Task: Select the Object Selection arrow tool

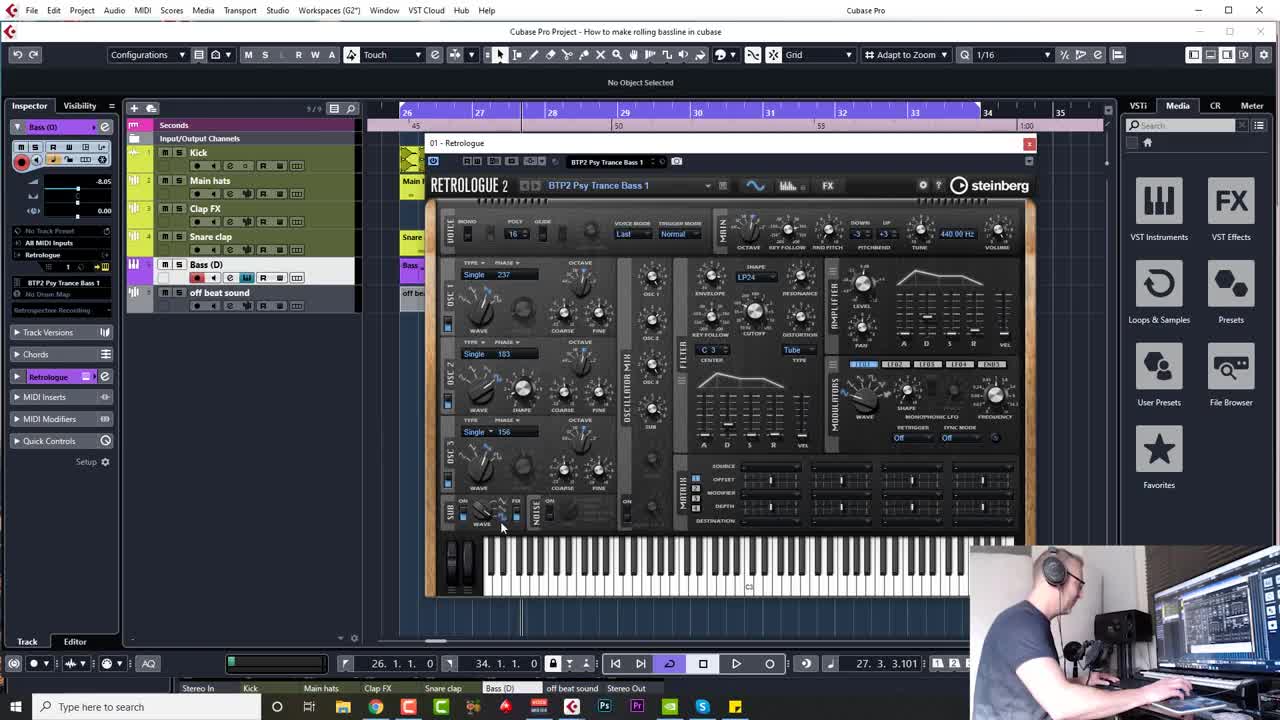Action: [499, 55]
